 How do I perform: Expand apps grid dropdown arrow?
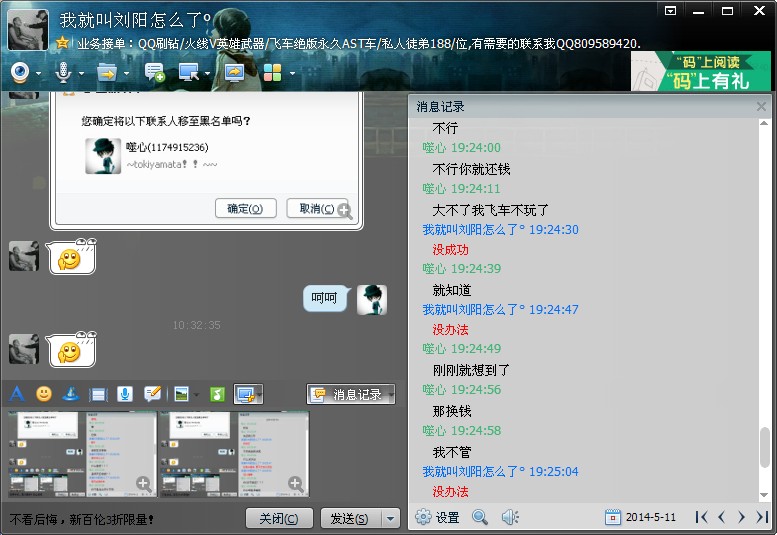(x=292, y=74)
